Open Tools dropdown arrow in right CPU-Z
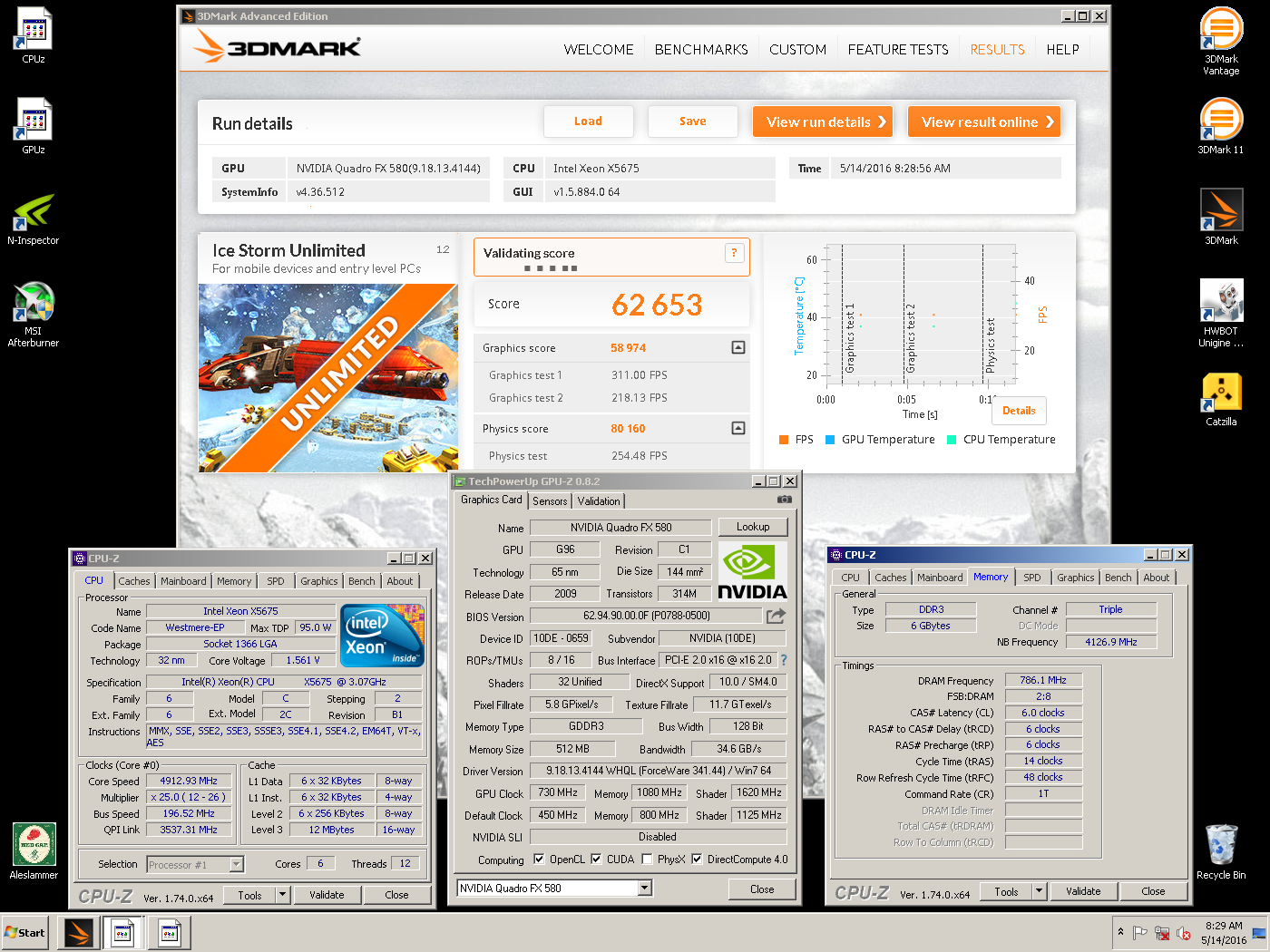 tap(1039, 891)
